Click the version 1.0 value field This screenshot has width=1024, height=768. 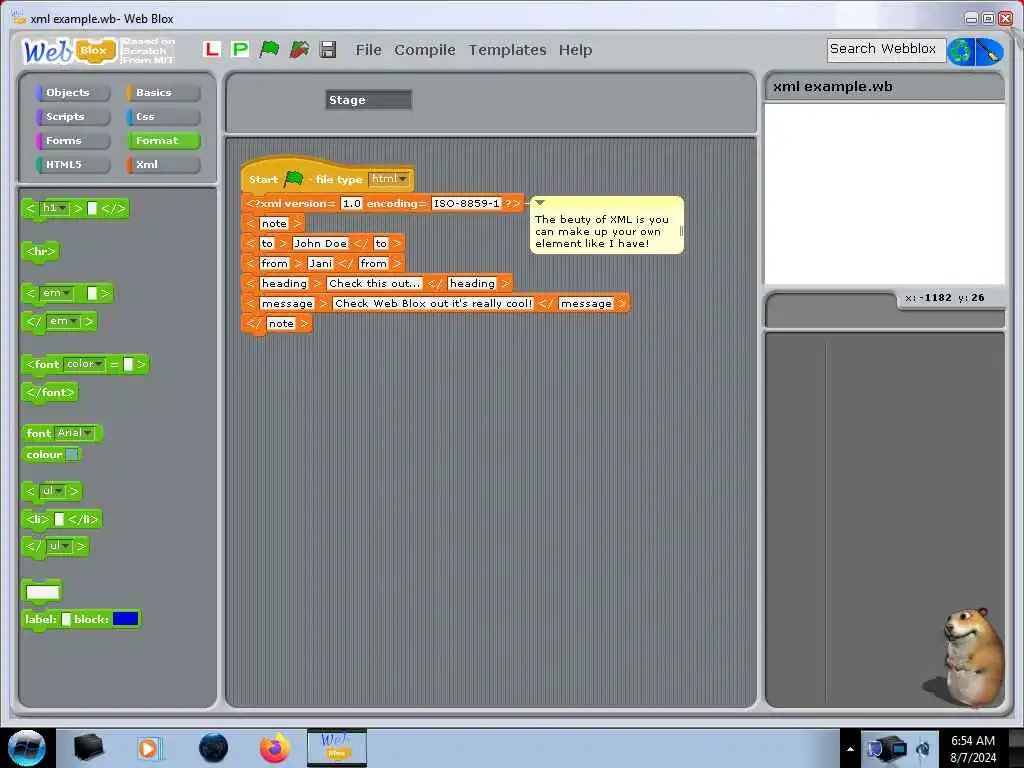coord(351,204)
